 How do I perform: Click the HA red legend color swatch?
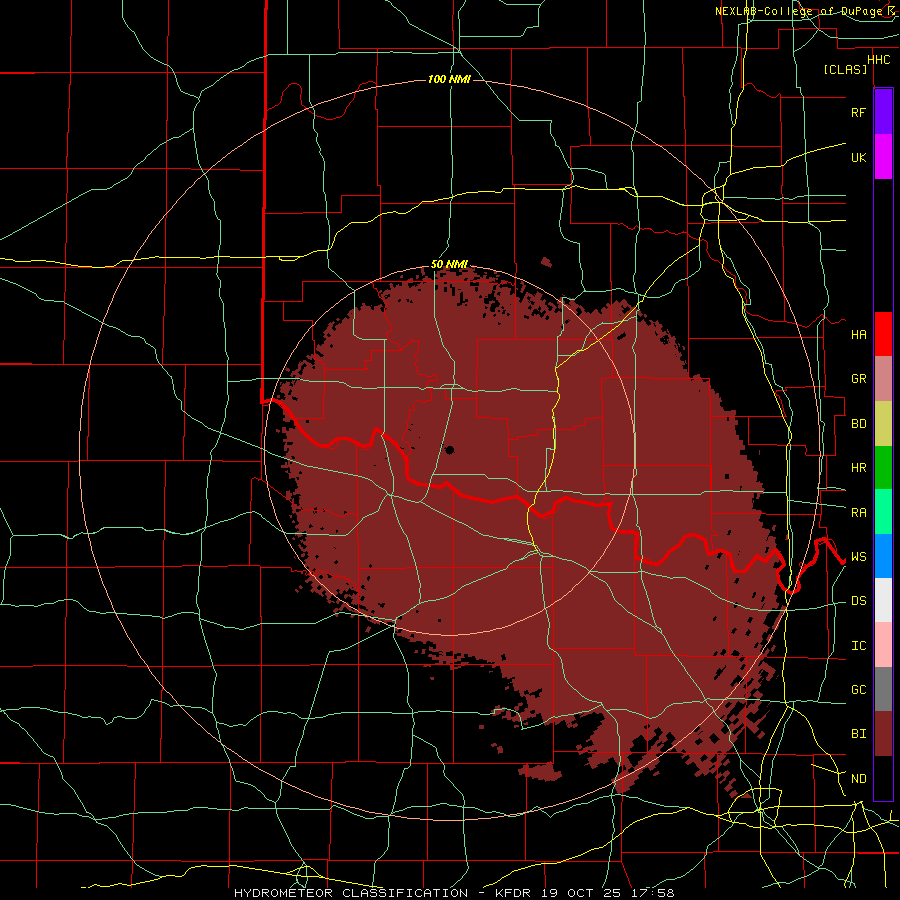[883, 334]
